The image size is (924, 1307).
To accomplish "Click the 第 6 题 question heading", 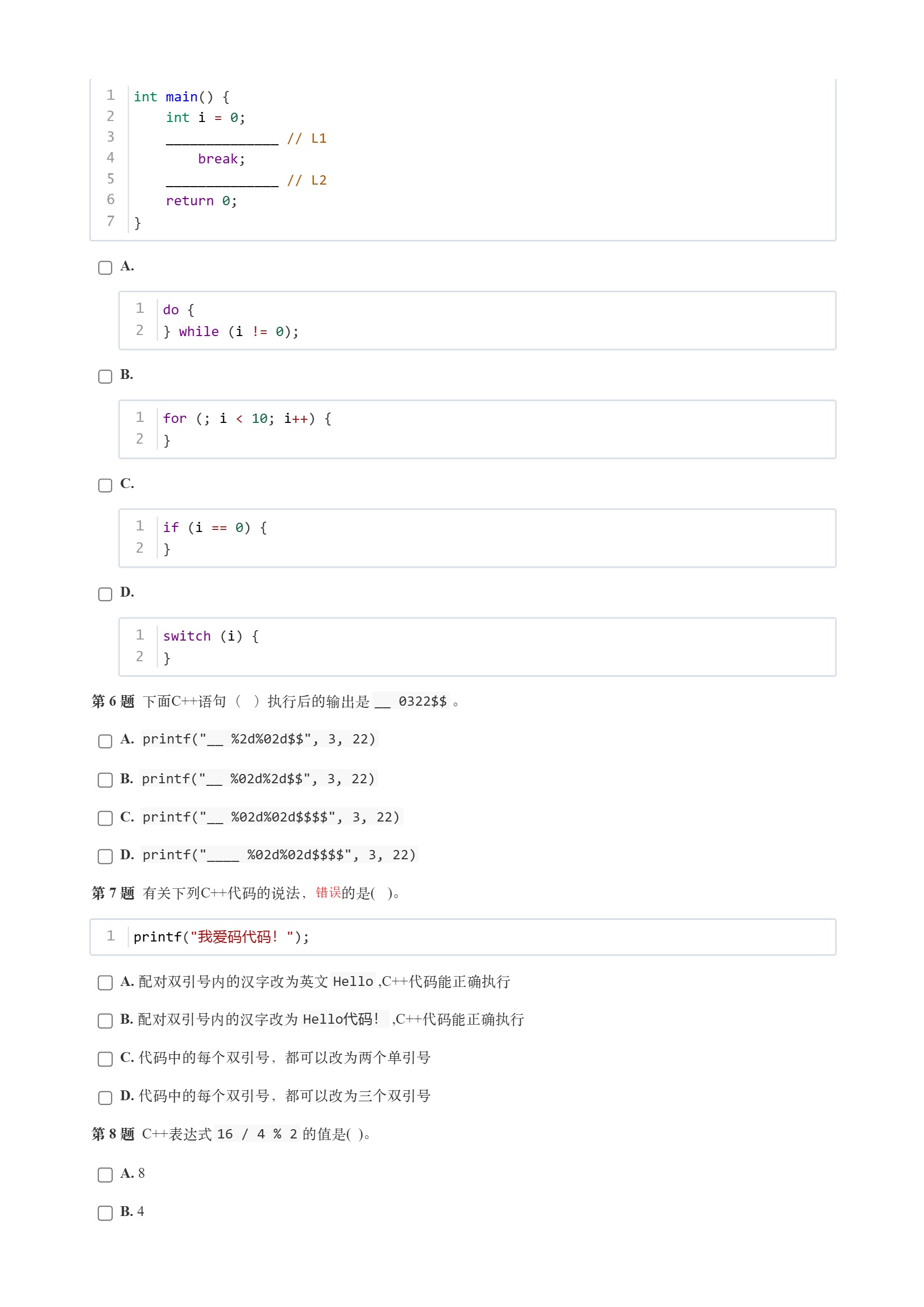I will [113, 701].
